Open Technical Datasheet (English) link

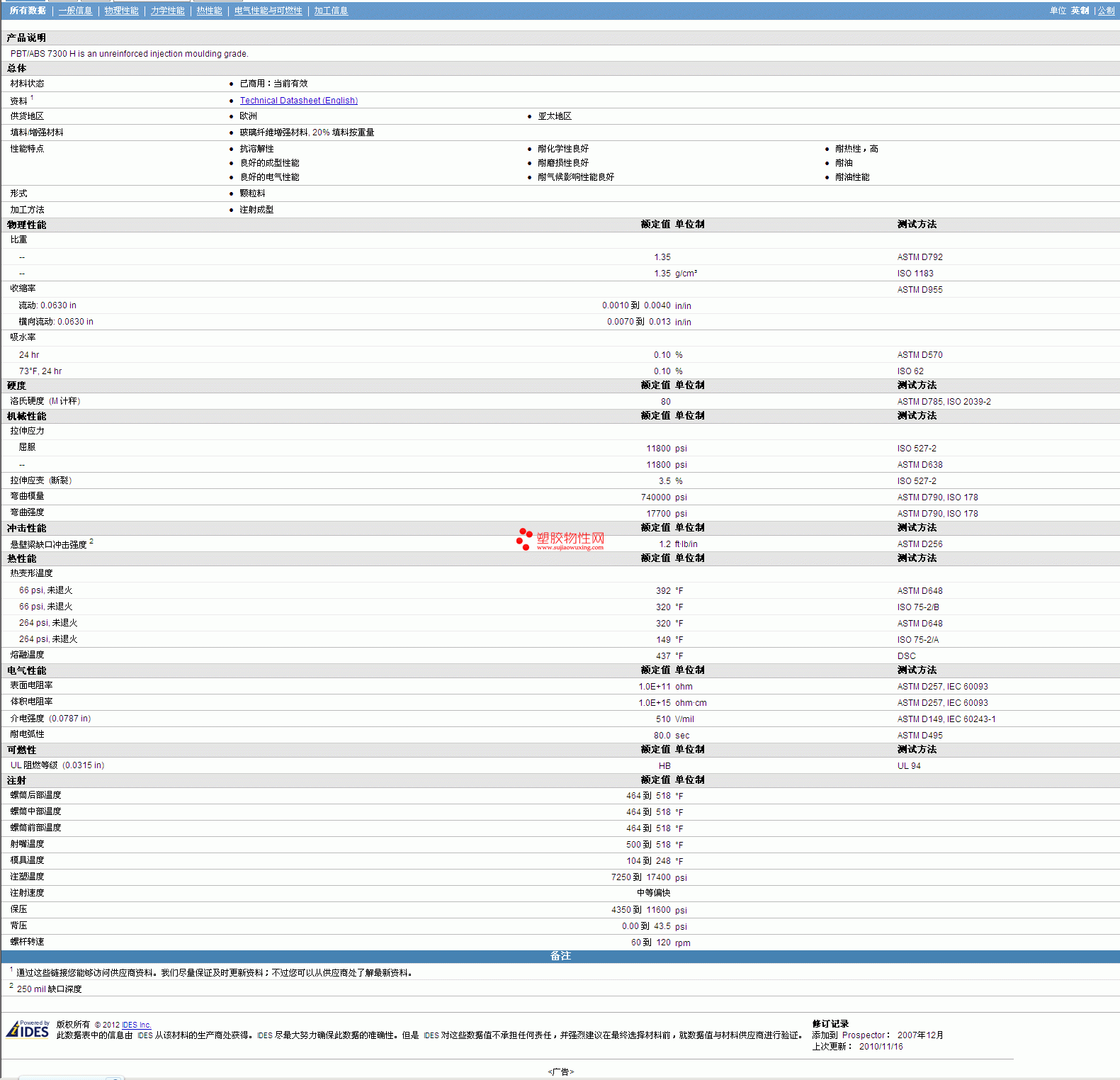point(299,101)
